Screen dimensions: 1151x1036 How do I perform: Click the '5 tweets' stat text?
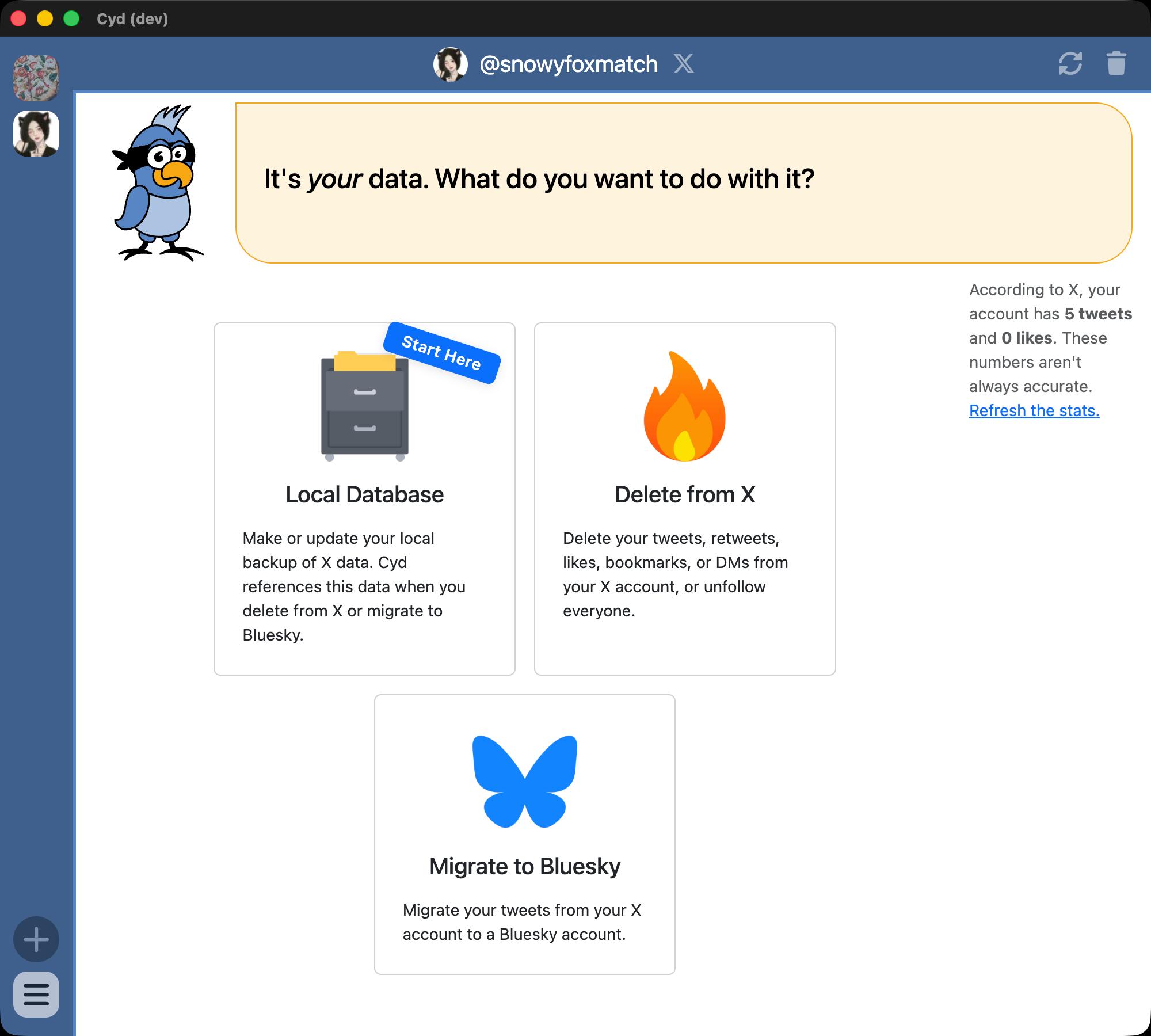(1098, 314)
